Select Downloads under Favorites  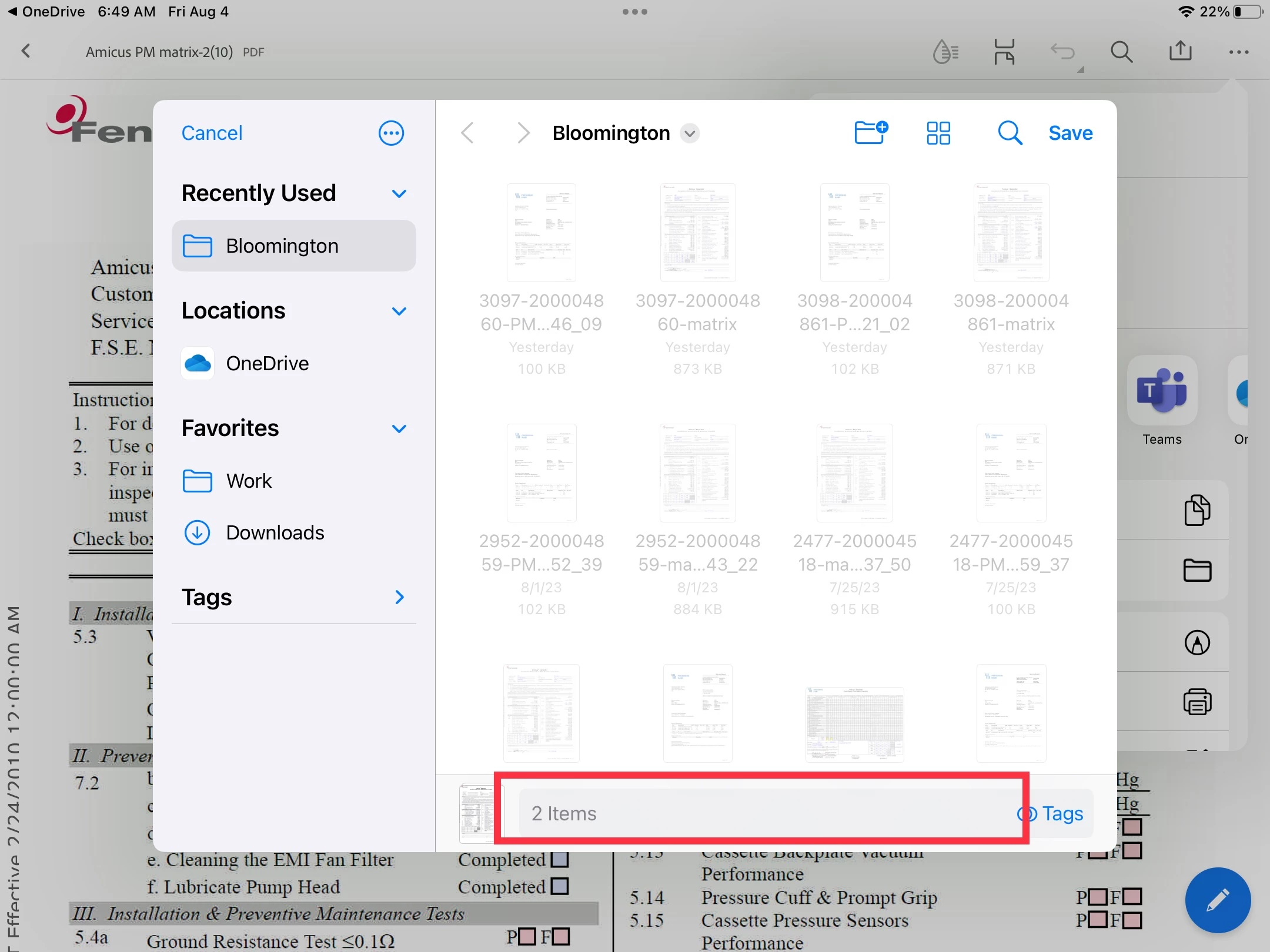pos(275,532)
